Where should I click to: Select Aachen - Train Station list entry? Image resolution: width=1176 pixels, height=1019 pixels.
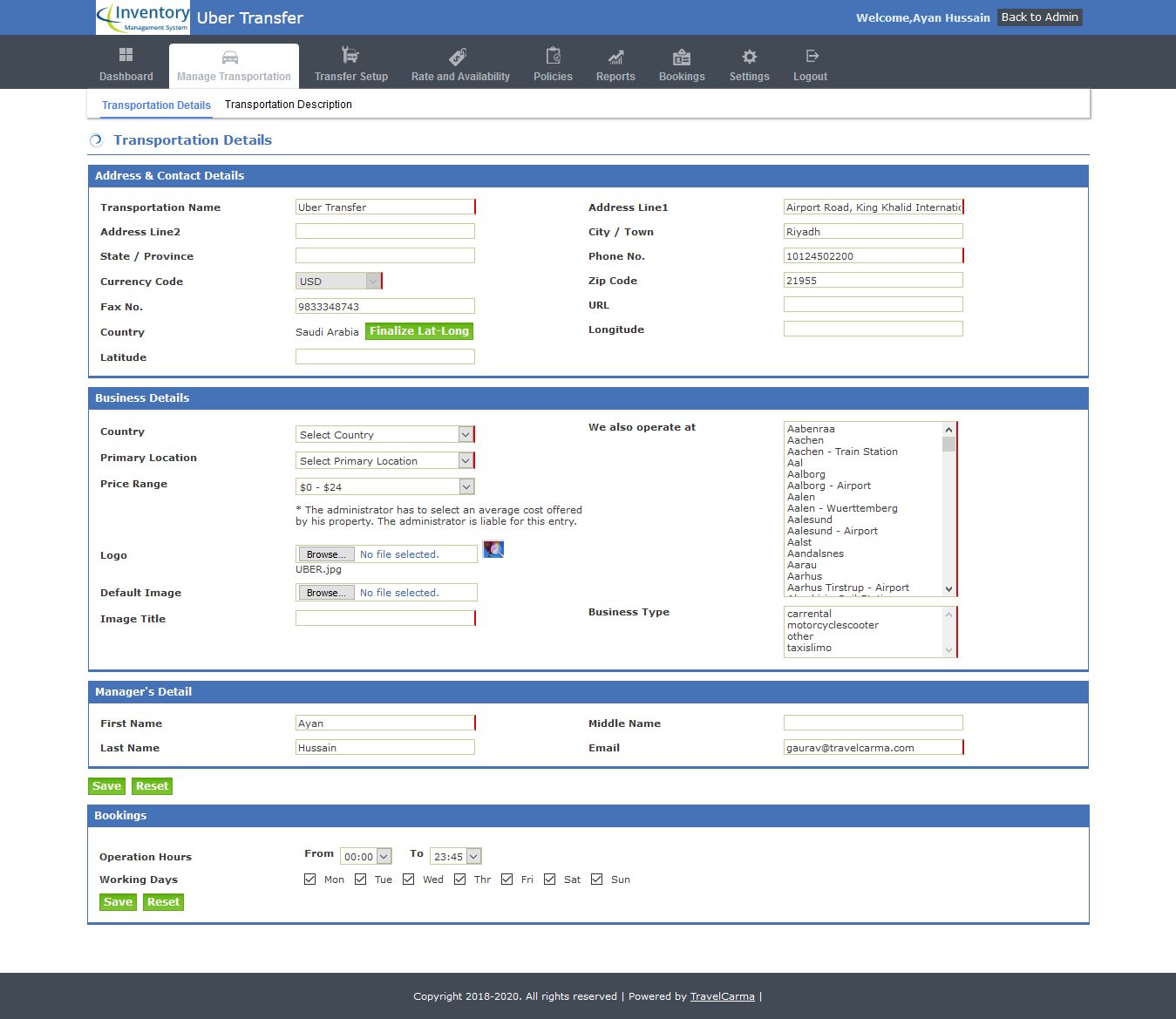tap(842, 452)
